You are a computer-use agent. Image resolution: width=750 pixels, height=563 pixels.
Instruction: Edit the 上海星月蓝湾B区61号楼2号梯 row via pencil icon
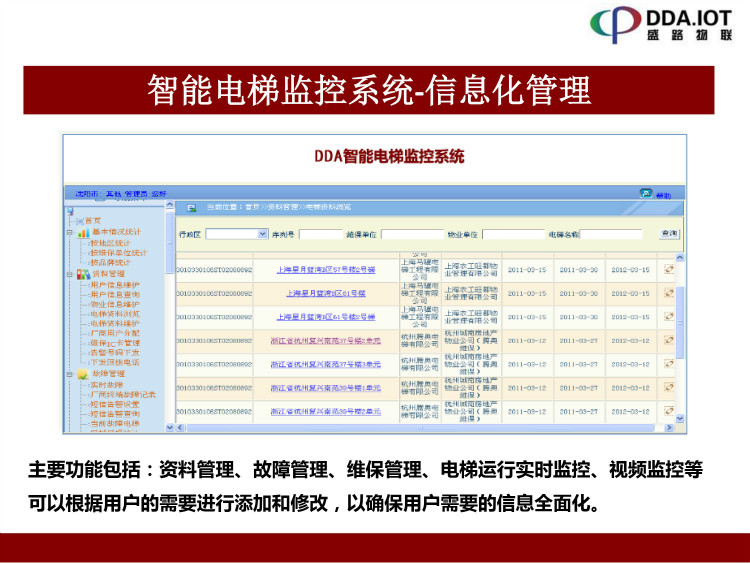(669, 316)
